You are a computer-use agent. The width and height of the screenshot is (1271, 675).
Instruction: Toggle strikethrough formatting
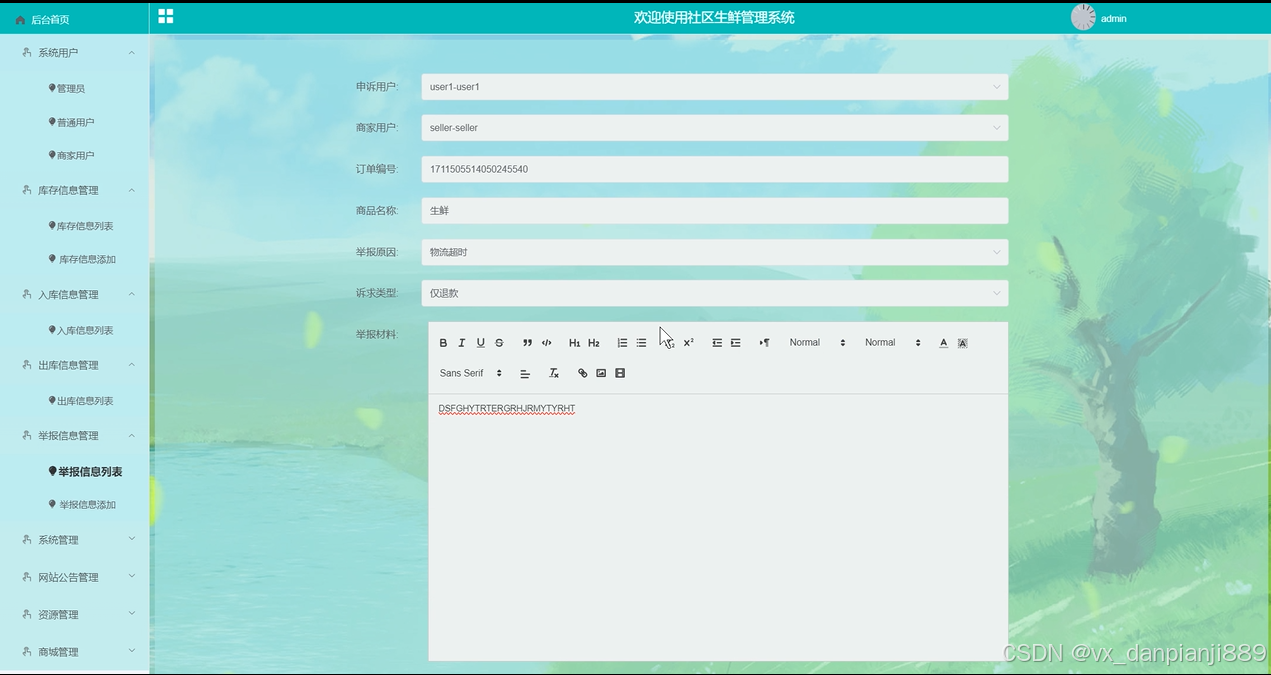[x=499, y=343]
